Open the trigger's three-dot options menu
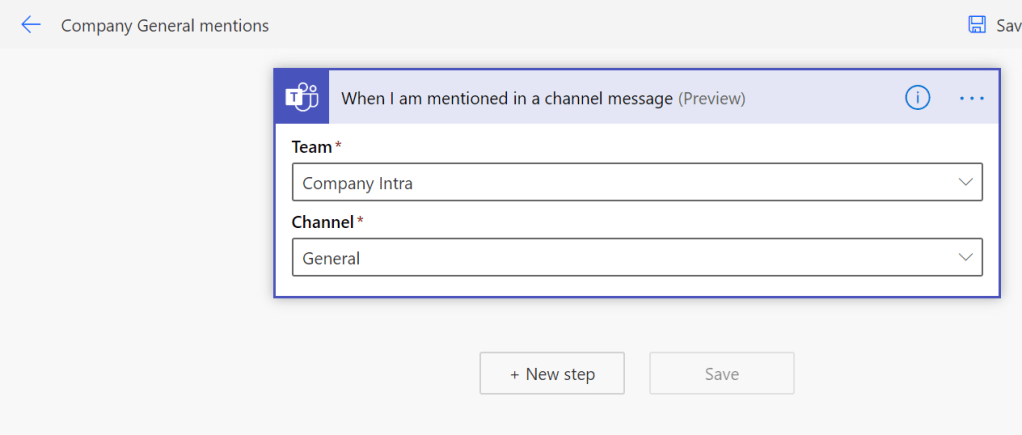The height and width of the screenshot is (435, 1022). click(x=971, y=98)
